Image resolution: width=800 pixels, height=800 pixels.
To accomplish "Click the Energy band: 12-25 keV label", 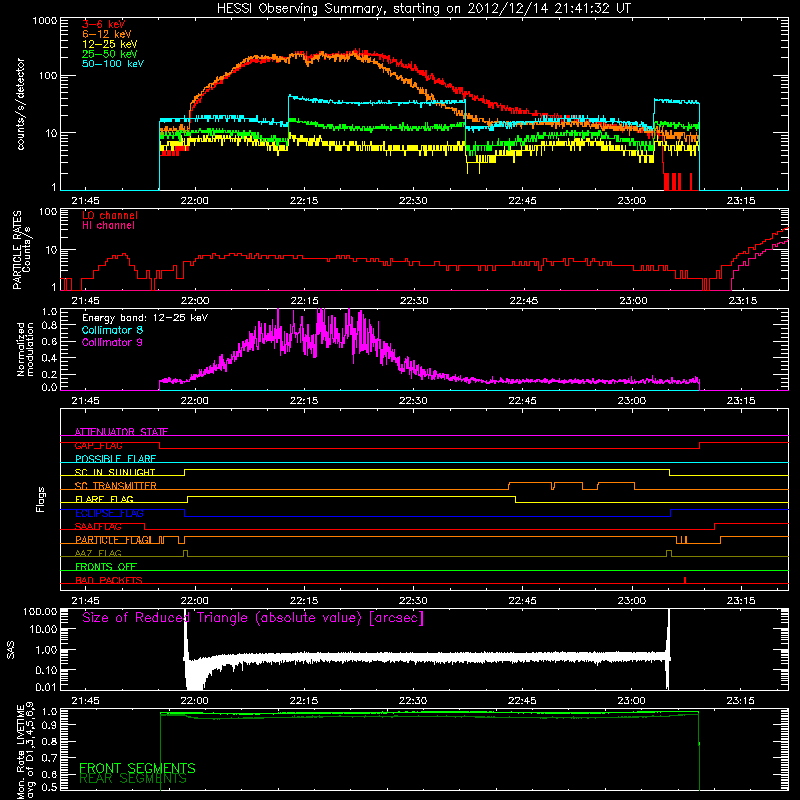I will [x=145, y=318].
